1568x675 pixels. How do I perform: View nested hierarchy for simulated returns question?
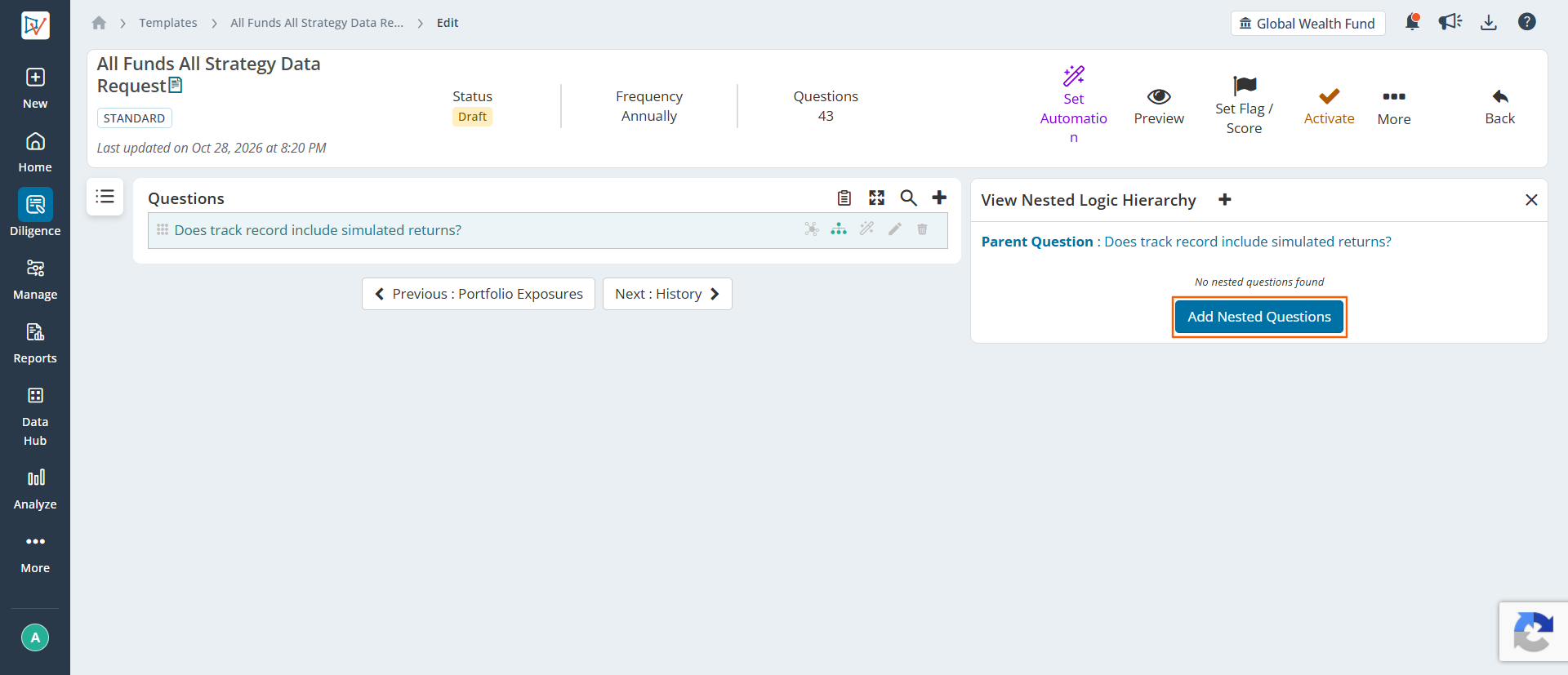pos(839,229)
